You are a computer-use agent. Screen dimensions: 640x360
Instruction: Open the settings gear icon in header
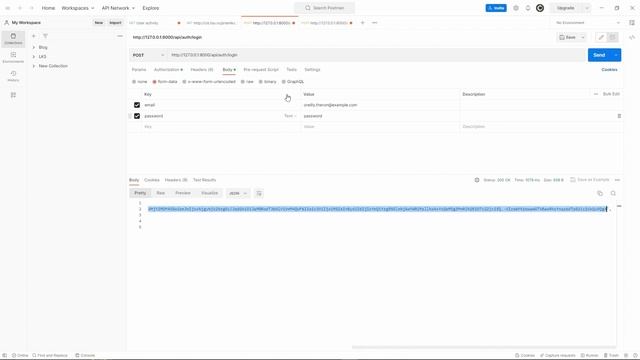[516, 8]
